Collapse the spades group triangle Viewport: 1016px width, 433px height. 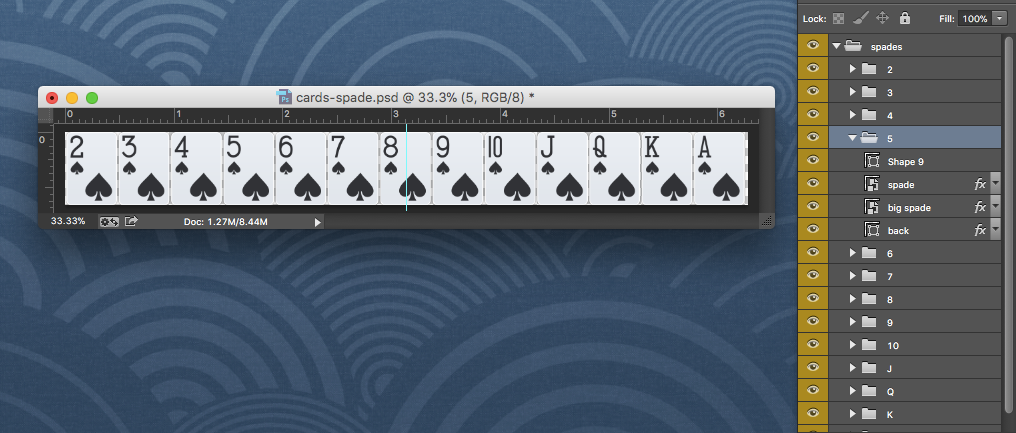point(837,46)
